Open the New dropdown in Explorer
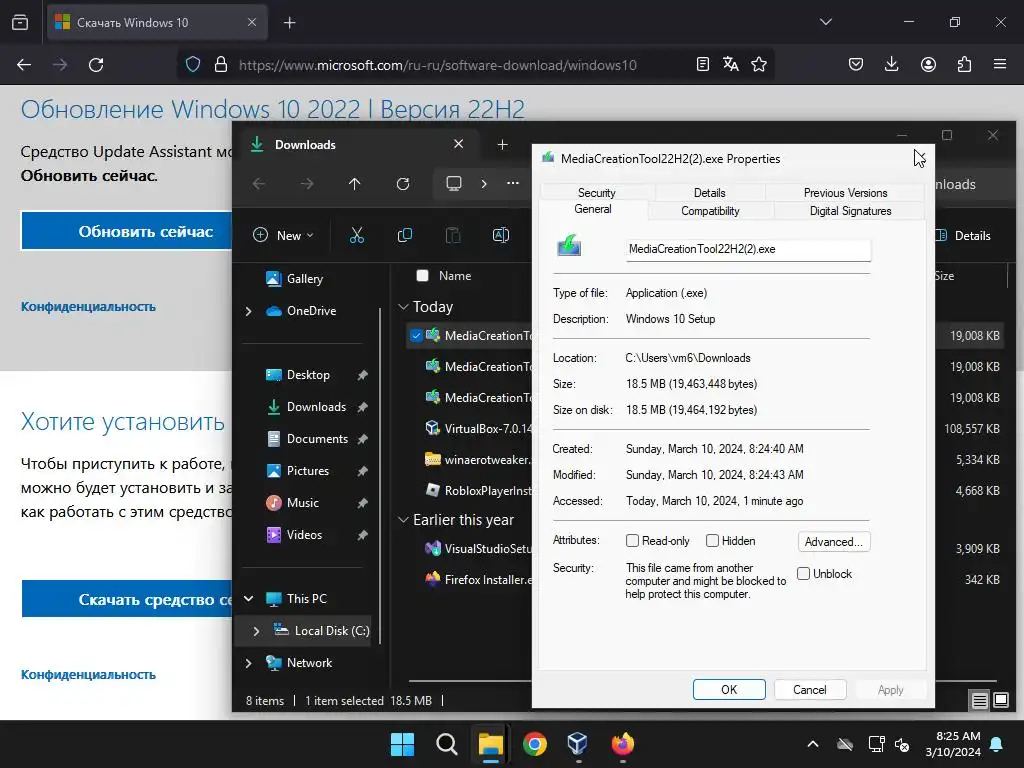Viewport: 1024px width, 768px height. coord(283,235)
